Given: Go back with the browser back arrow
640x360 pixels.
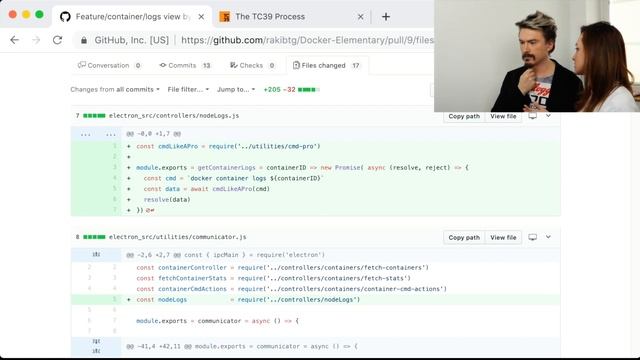Looking at the screenshot, I should pyautogui.click(x=15, y=40).
